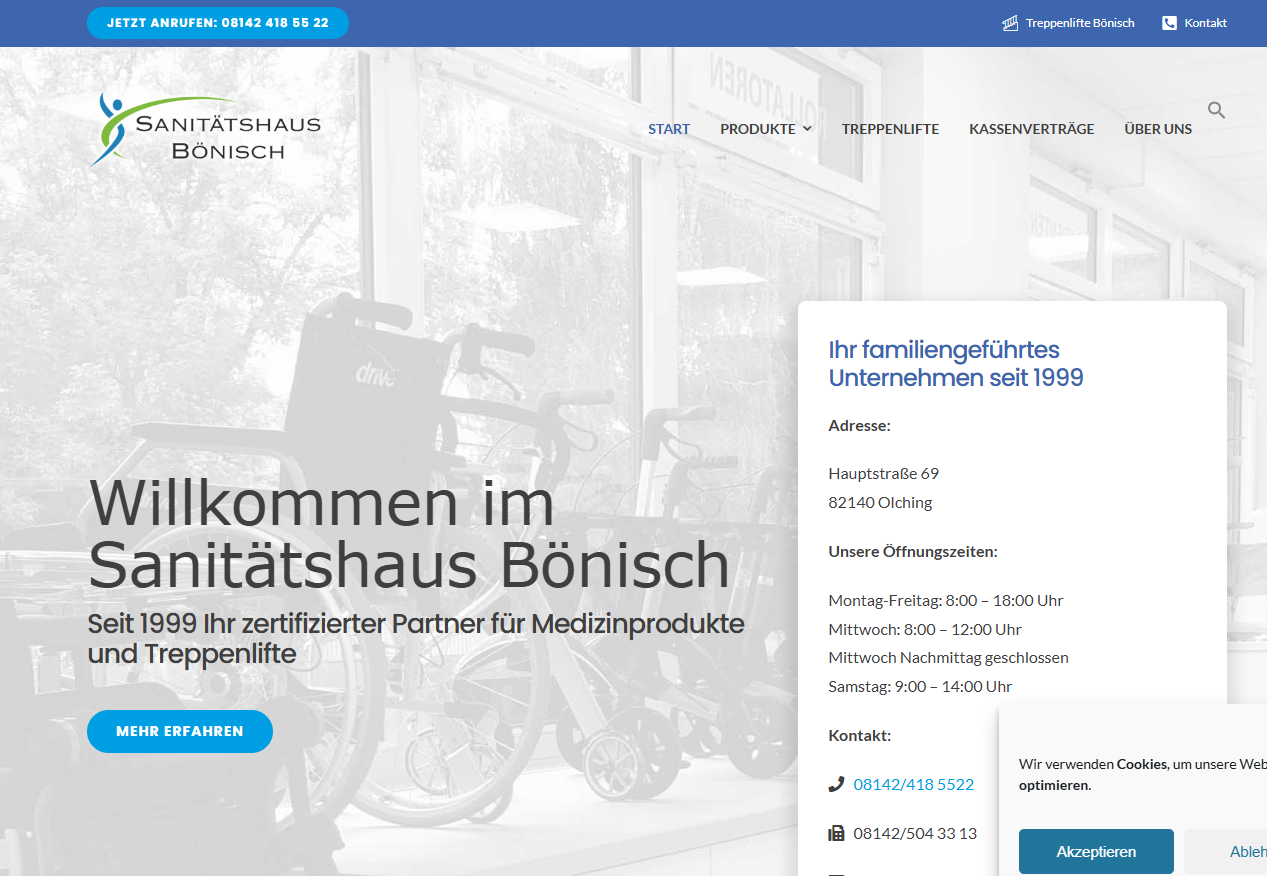Accept cookies with the Akzeptieren button
The height and width of the screenshot is (876, 1267).
point(1096,852)
